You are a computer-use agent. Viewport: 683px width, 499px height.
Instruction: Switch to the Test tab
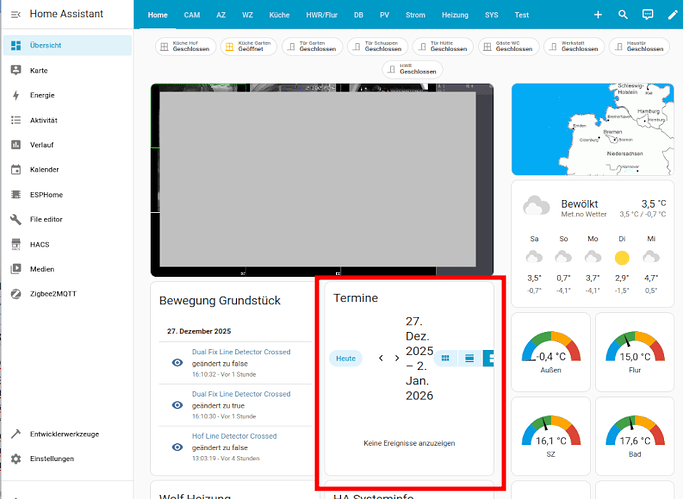point(521,15)
